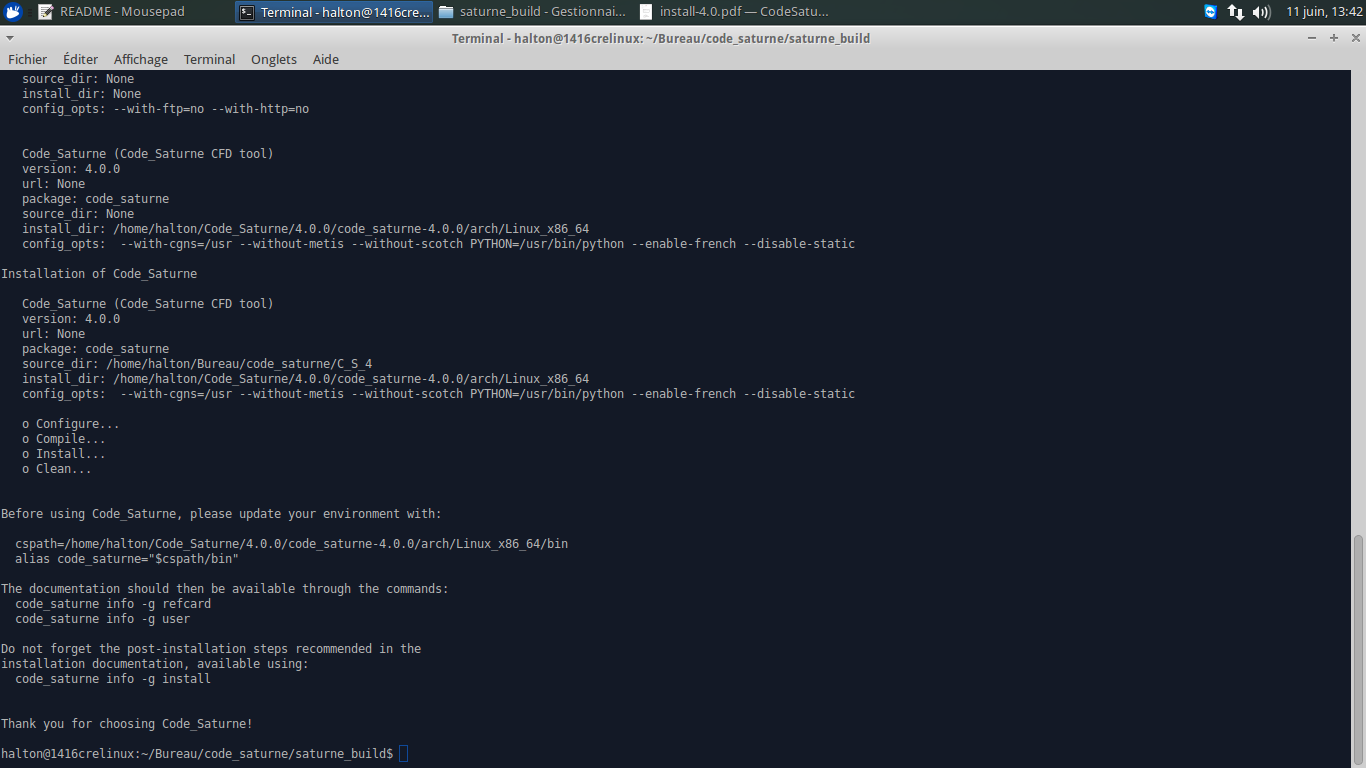This screenshot has width=1366, height=768.
Task: Close the Terminal window
Action: coord(1355,38)
